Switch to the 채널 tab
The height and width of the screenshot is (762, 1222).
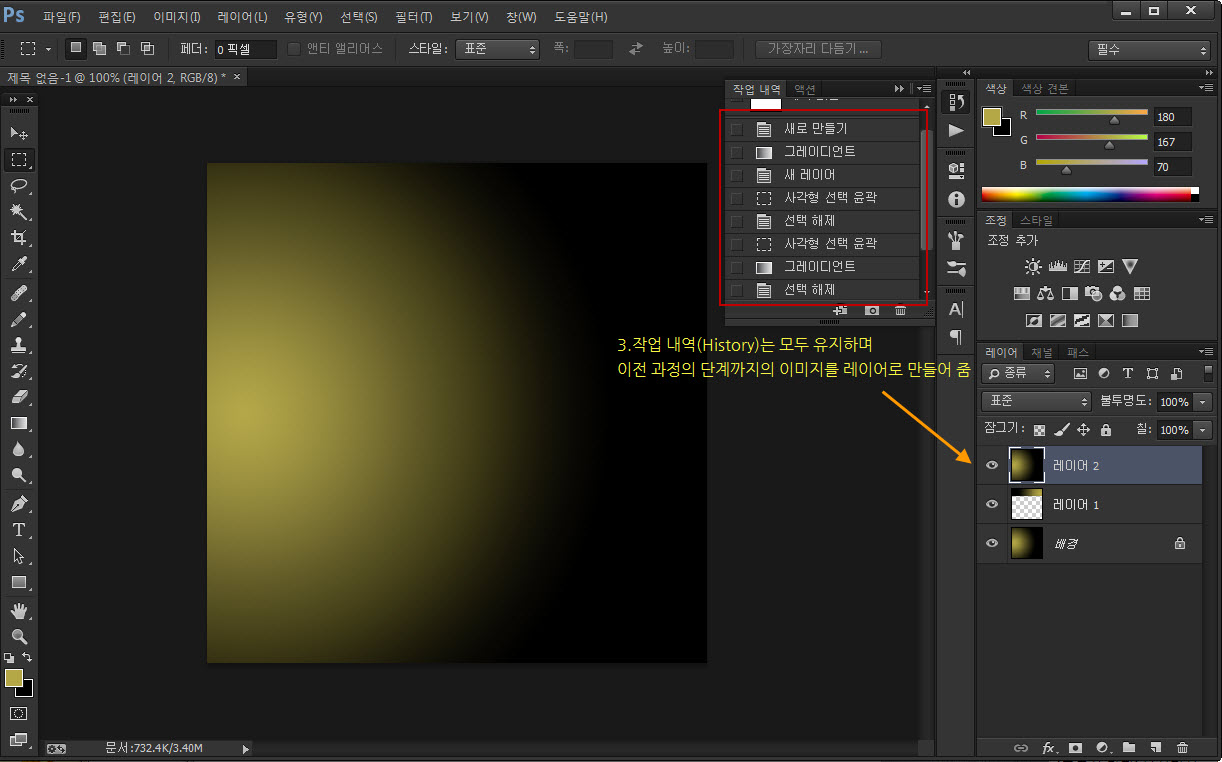point(1041,352)
